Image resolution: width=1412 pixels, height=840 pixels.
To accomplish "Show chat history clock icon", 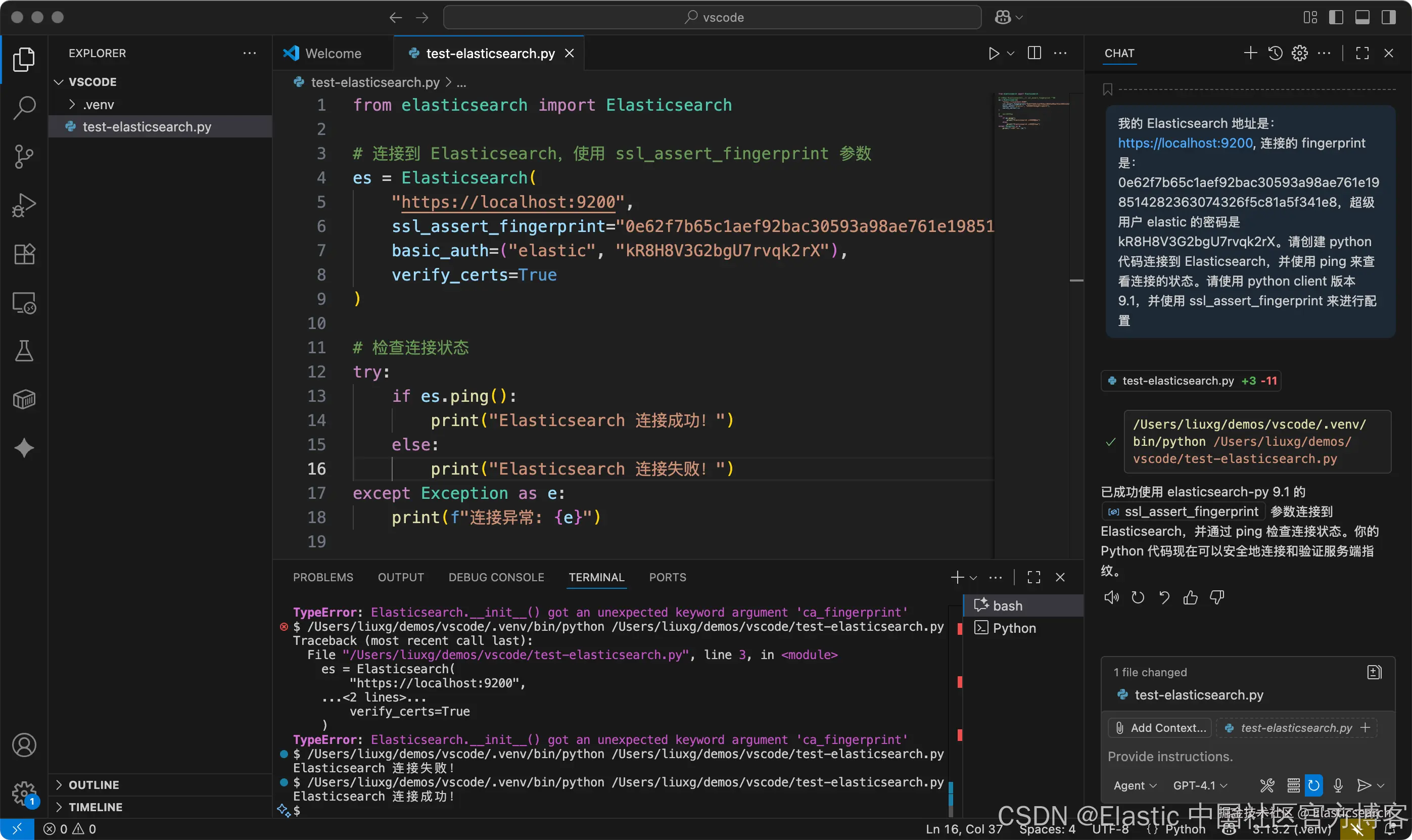I will (x=1275, y=53).
